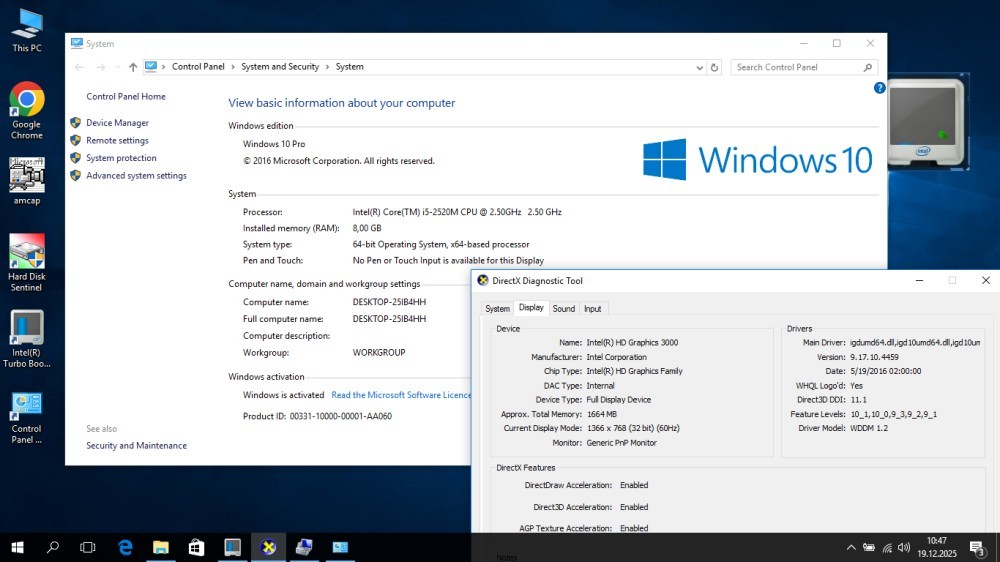
Task: Open Microsoft Edge from the taskbar
Action: coord(125,547)
